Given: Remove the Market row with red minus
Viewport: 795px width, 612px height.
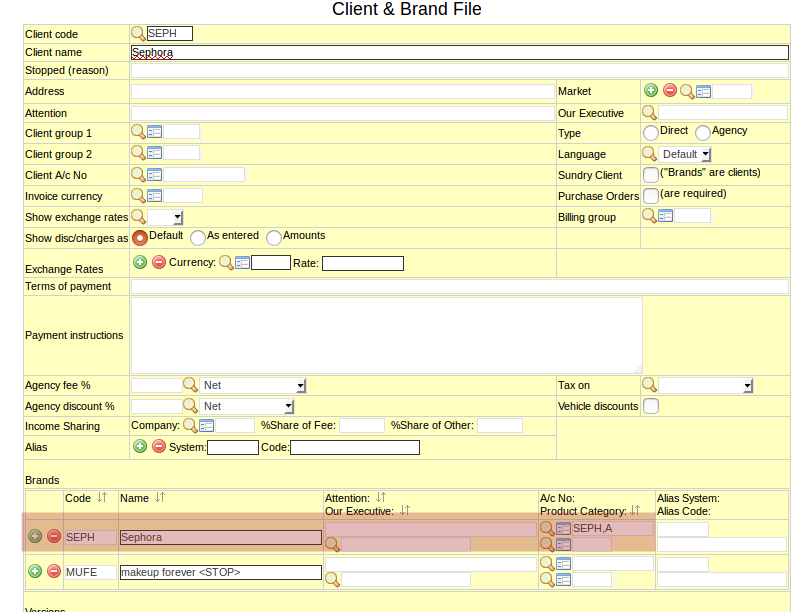Looking at the screenshot, I should (670, 90).
